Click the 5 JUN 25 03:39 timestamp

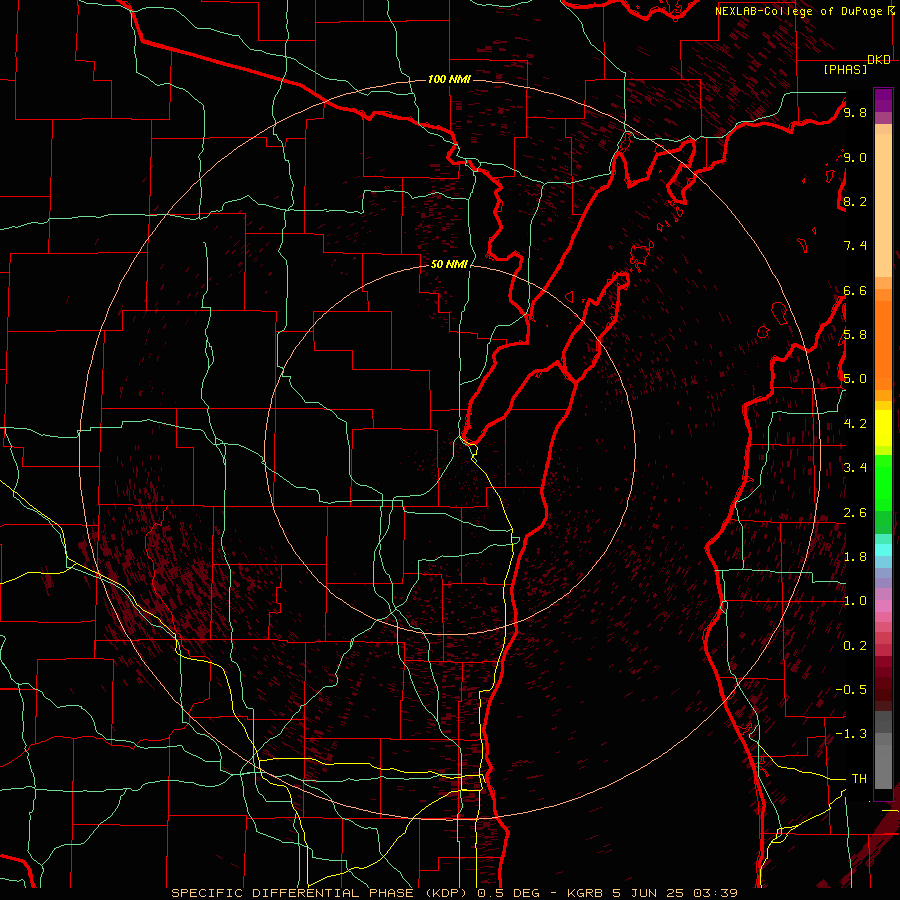point(676,893)
